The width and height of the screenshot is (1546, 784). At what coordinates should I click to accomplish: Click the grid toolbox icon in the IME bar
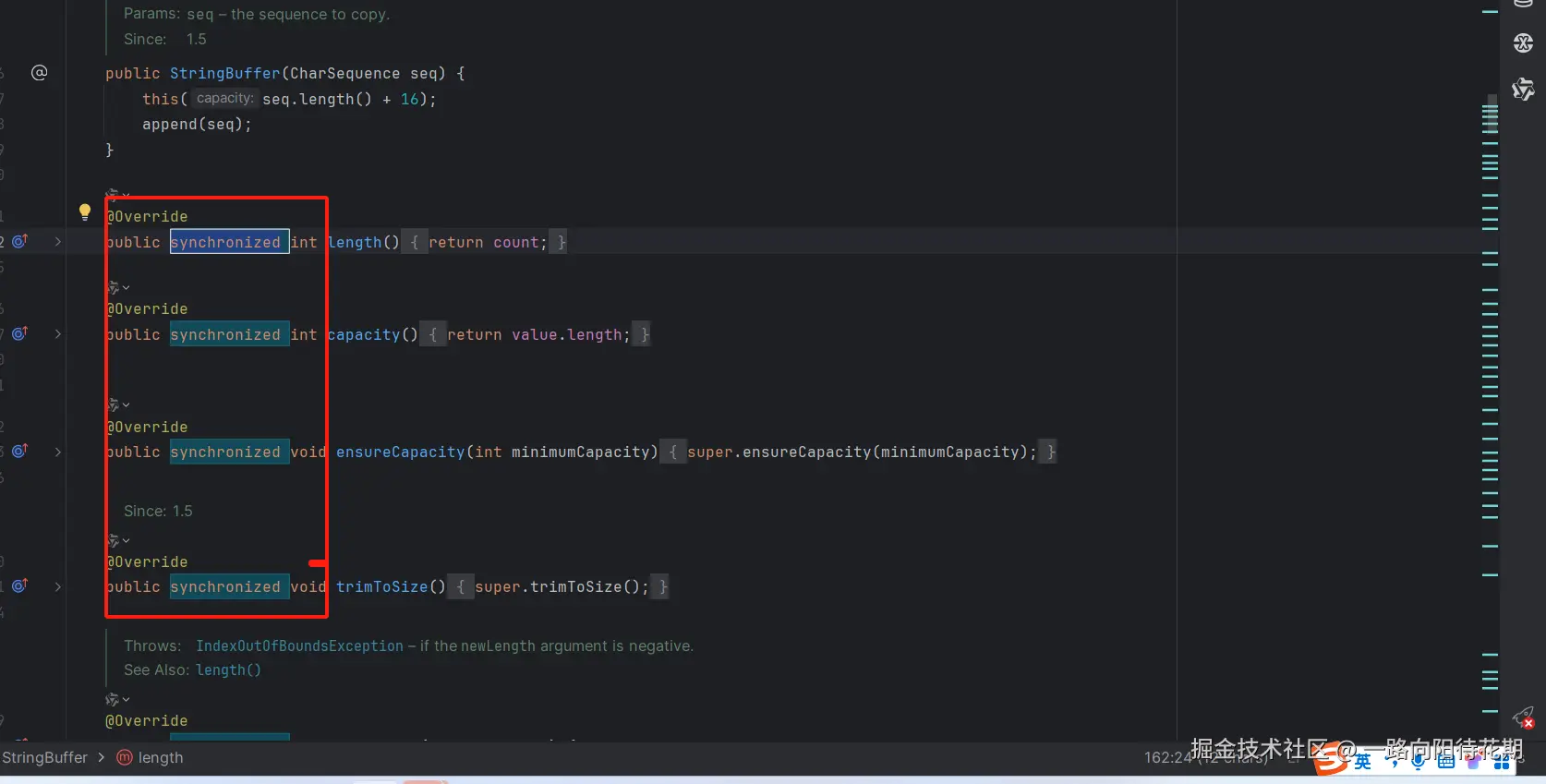(1503, 762)
